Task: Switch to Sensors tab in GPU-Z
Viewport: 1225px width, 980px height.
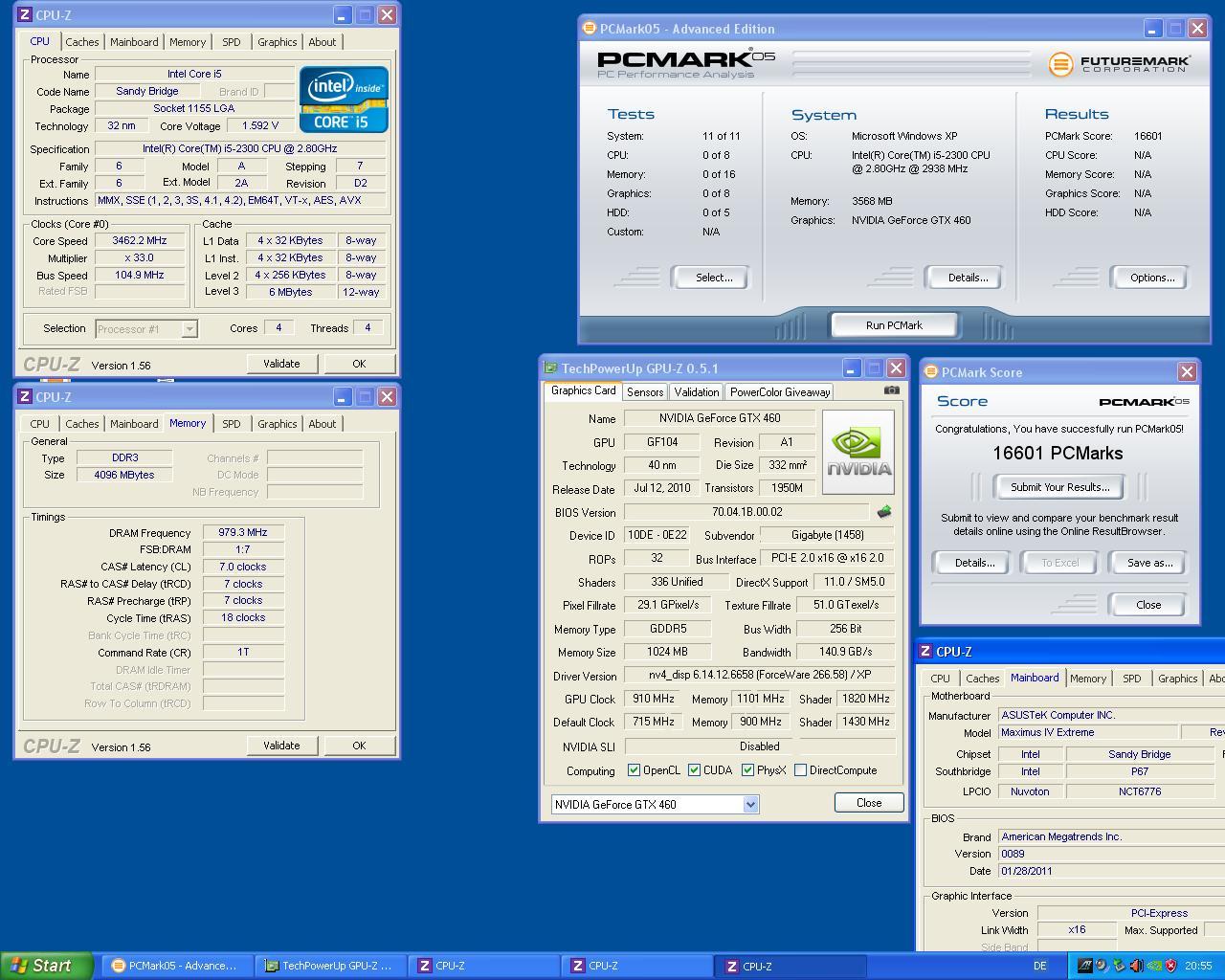Action: [644, 392]
